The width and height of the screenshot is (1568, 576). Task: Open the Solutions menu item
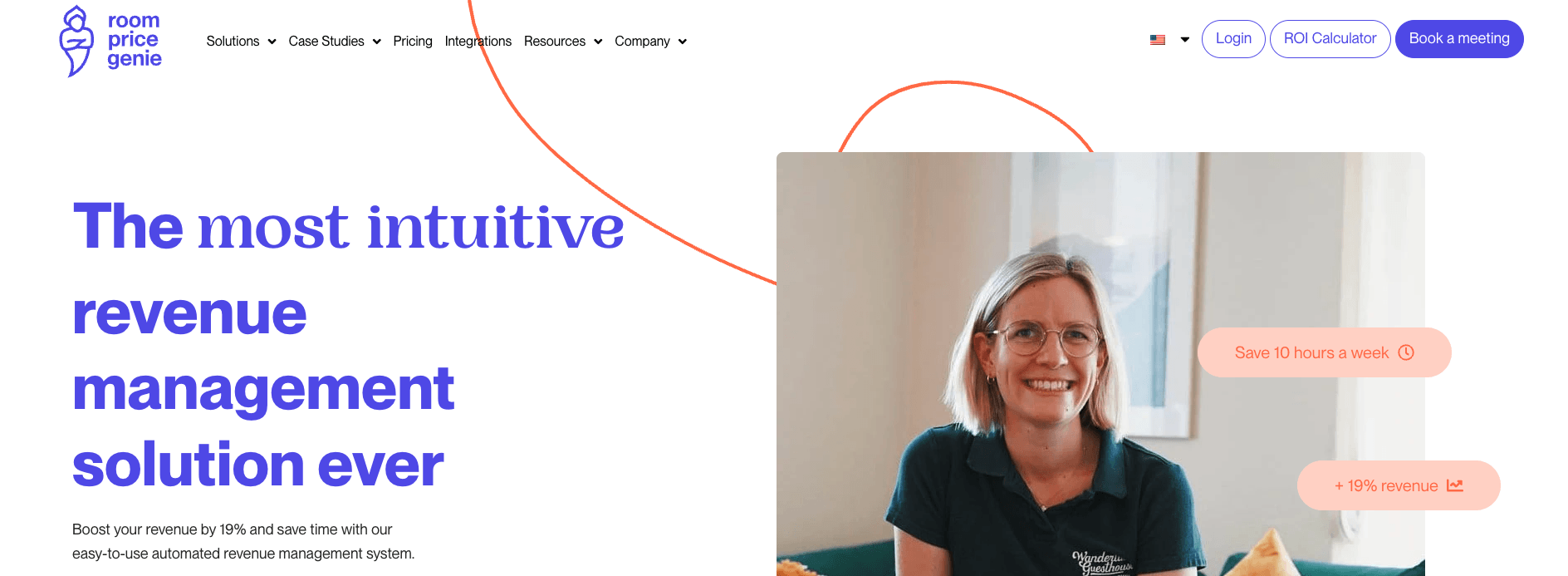point(233,41)
